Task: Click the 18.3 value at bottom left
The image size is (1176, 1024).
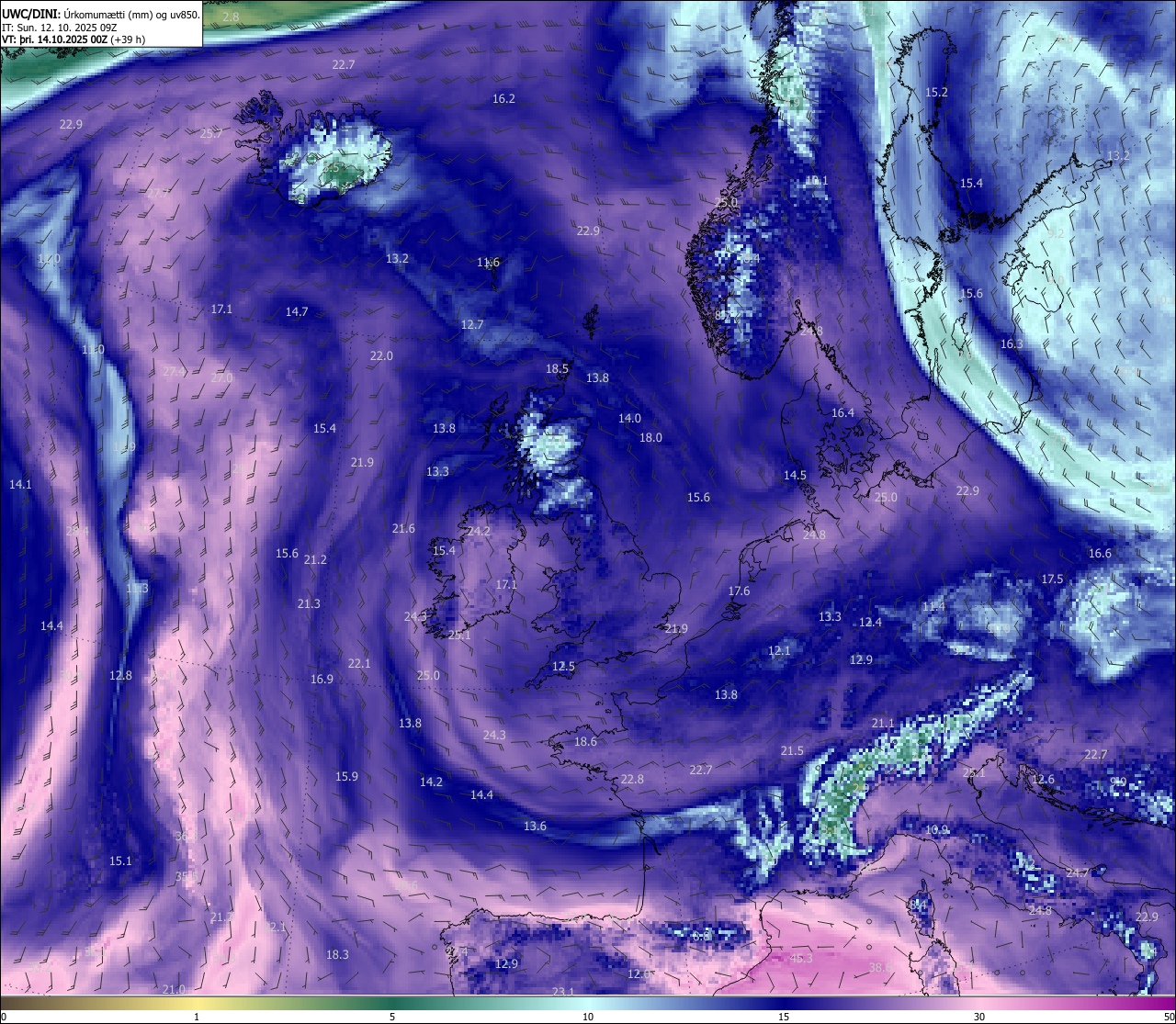Action: (337, 955)
